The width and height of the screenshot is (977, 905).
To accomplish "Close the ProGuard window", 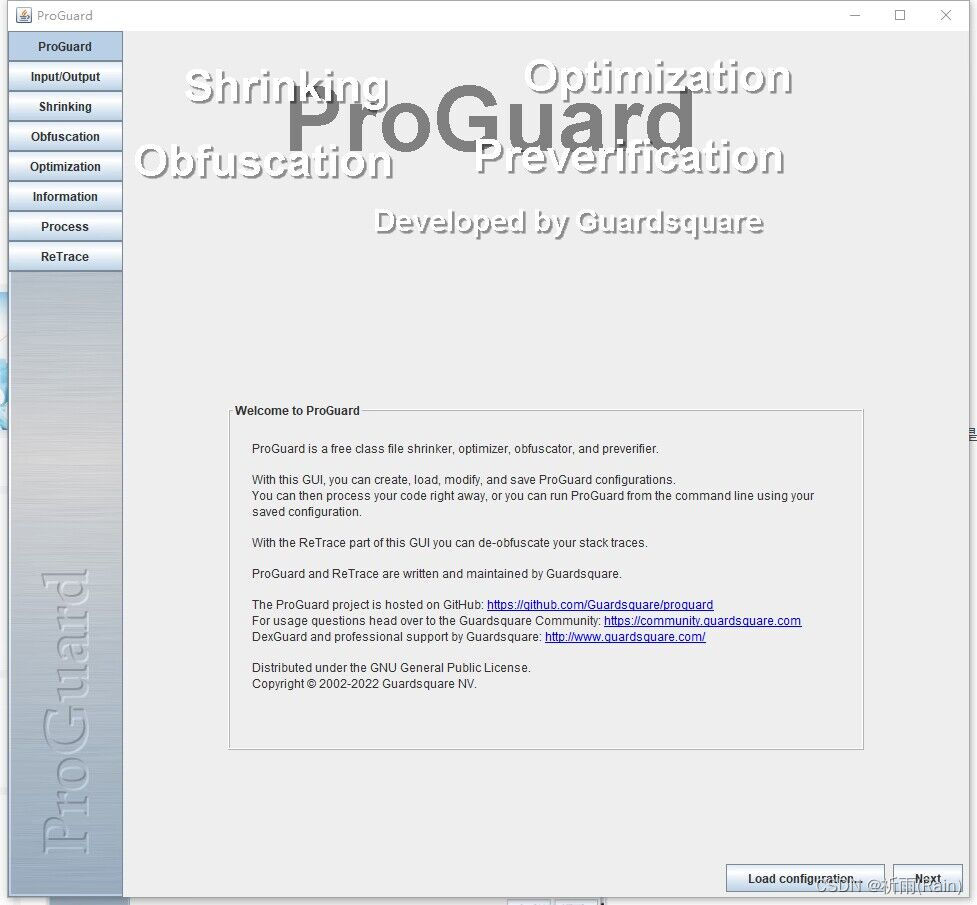I will tap(946, 15).
